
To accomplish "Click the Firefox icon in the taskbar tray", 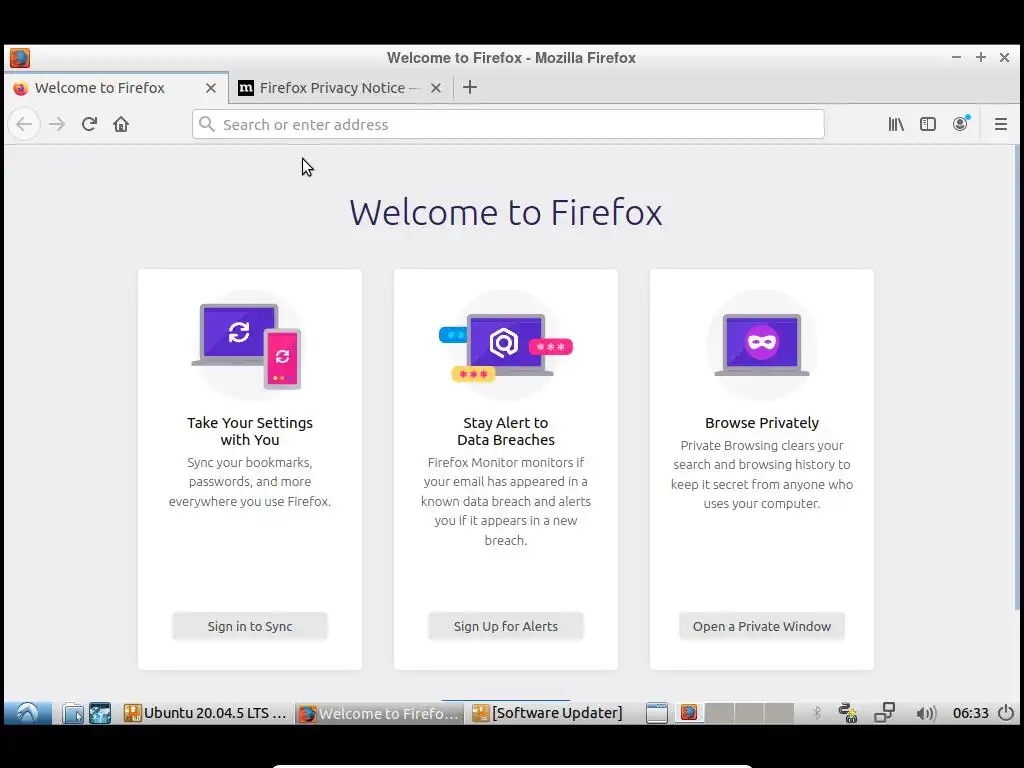I will pos(689,712).
